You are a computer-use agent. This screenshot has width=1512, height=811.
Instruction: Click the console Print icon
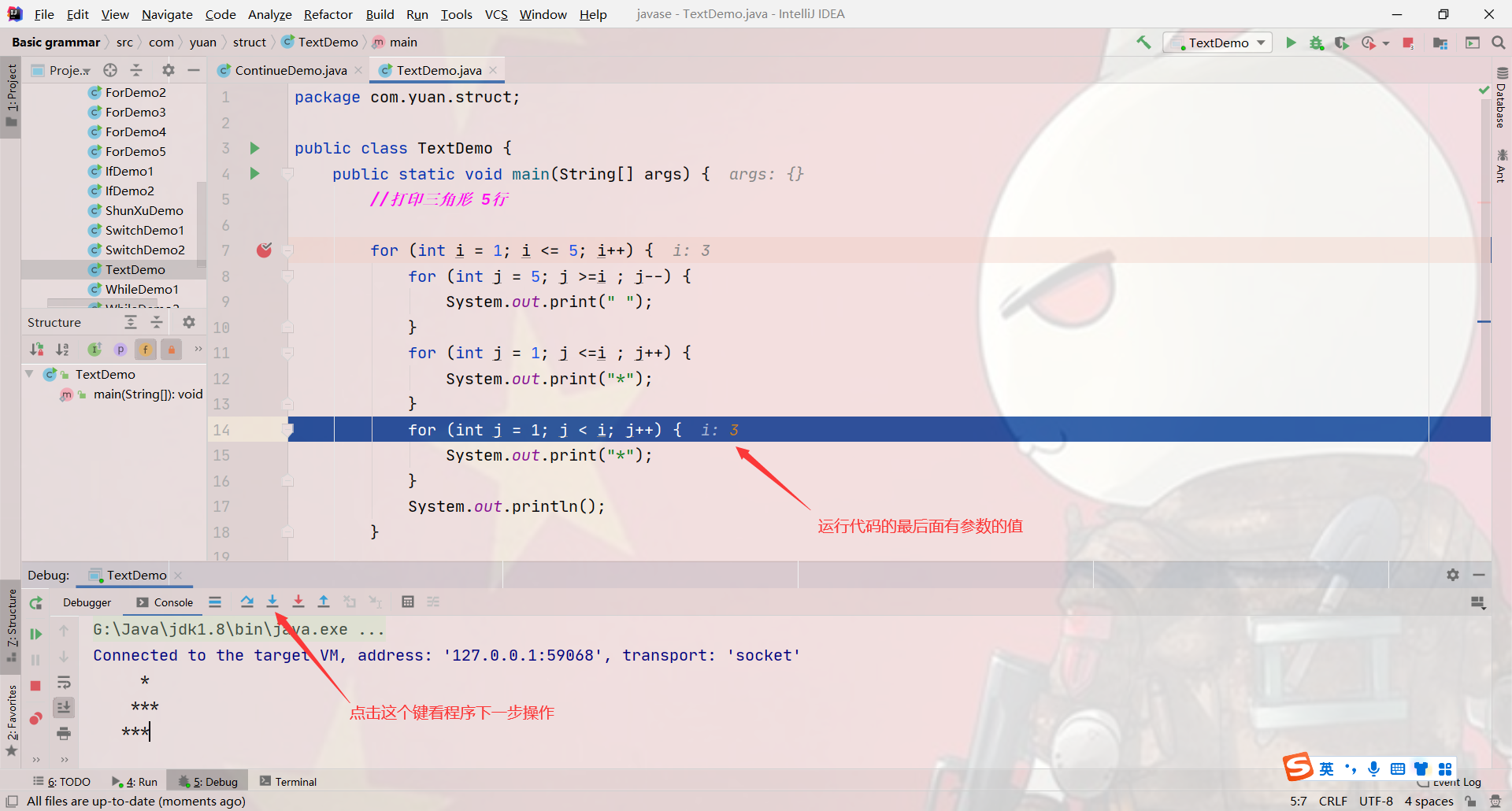tap(64, 734)
